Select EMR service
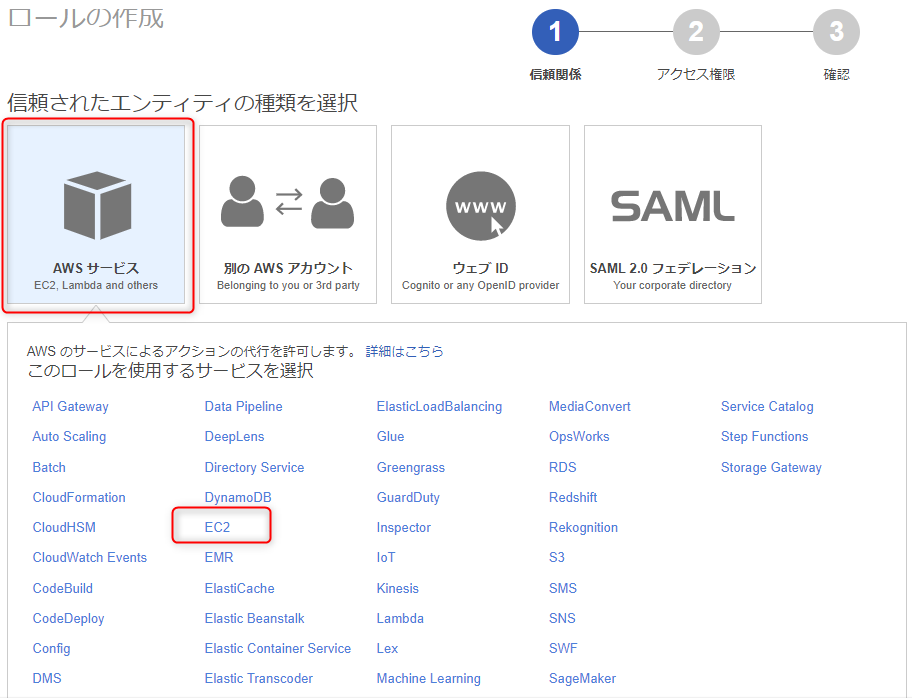The width and height of the screenshot is (912, 698). 219,558
